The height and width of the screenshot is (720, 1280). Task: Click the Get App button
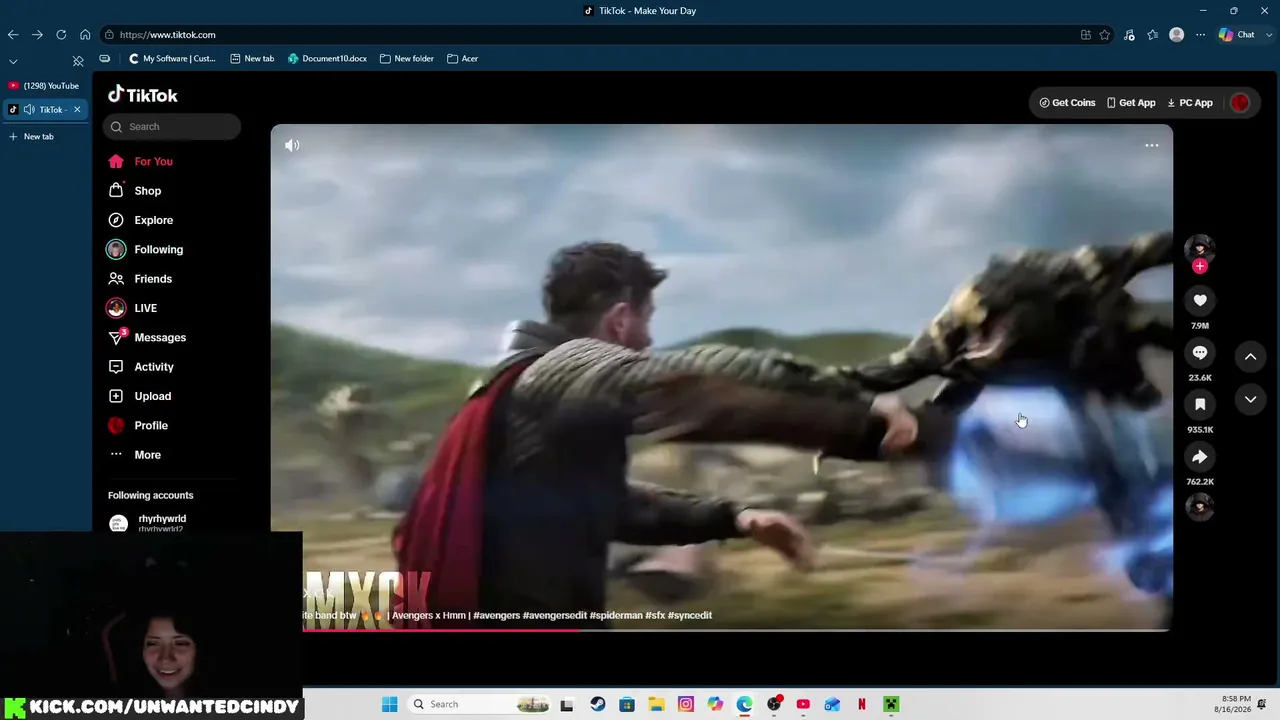tap(1131, 103)
